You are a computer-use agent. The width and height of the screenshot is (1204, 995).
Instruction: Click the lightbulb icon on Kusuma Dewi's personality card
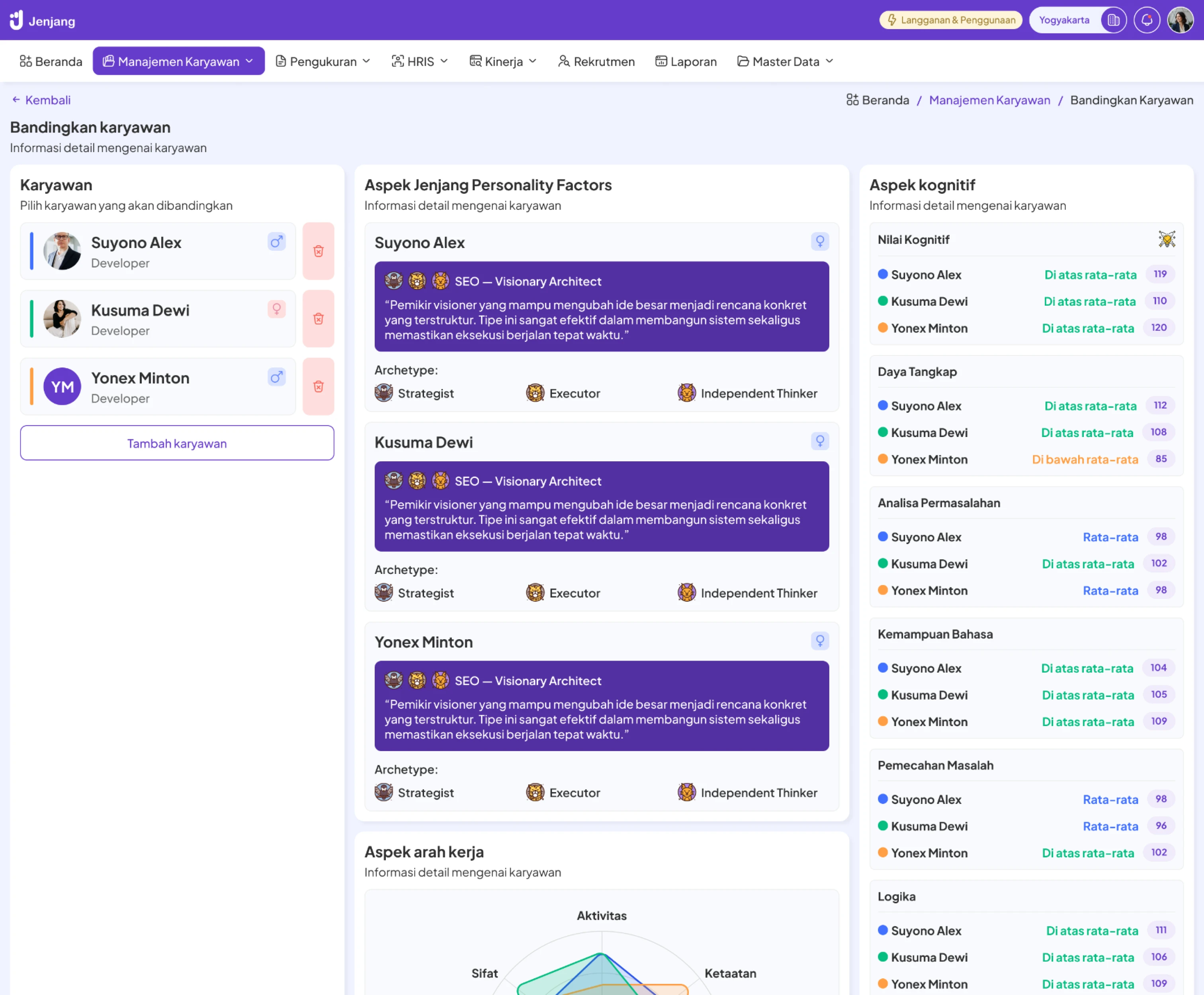(820, 441)
